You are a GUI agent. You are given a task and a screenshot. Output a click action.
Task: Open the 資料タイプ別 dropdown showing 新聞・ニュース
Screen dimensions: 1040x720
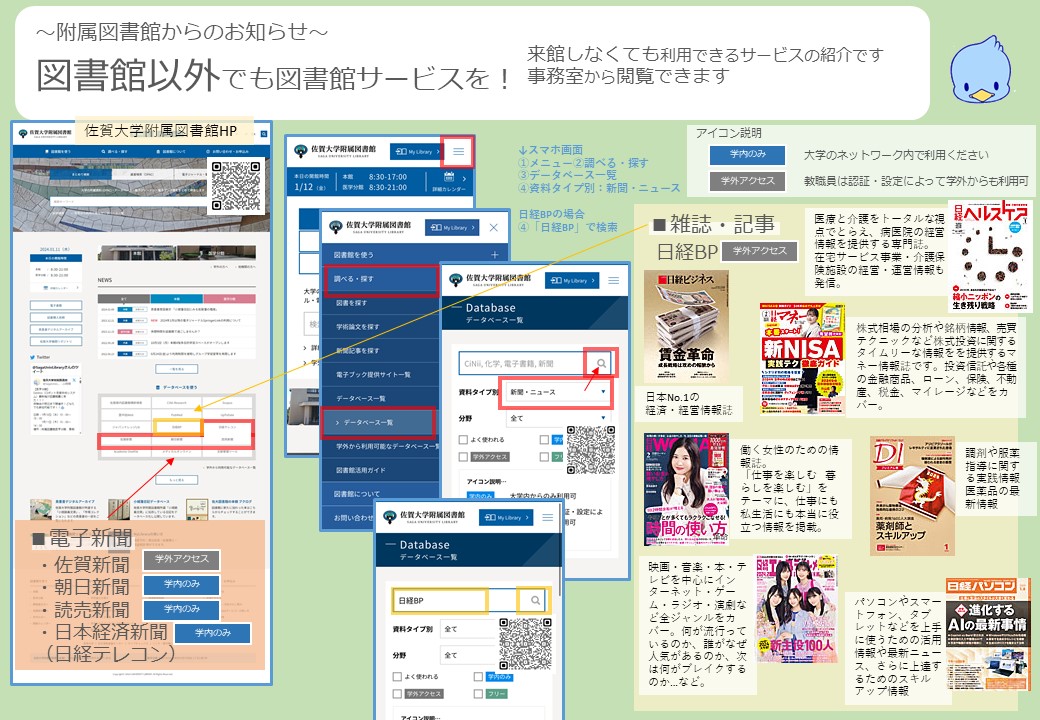(557, 392)
